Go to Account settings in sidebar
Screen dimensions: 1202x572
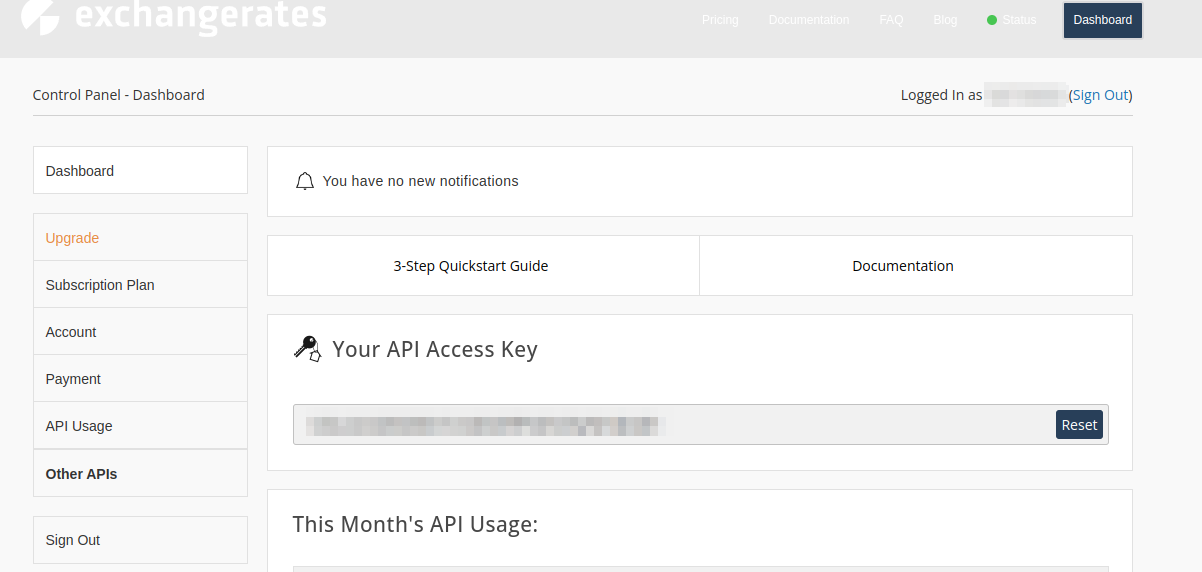[140, 332]
